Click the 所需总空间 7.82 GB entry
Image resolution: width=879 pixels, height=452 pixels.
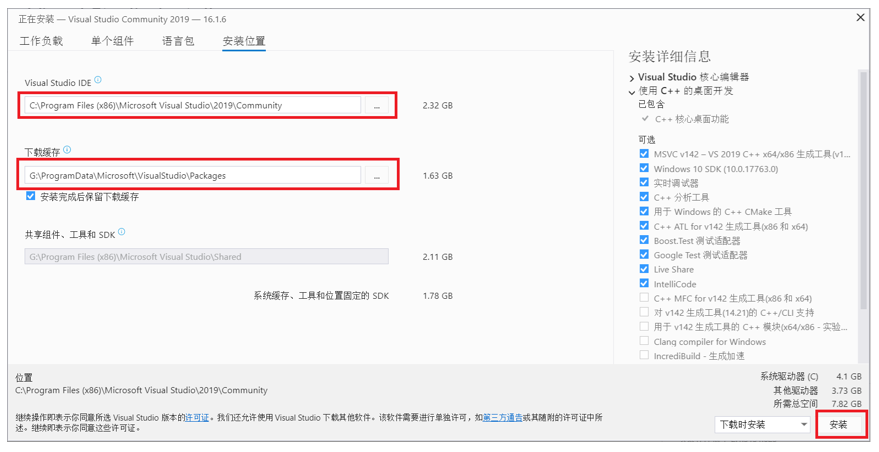(817, 404)
